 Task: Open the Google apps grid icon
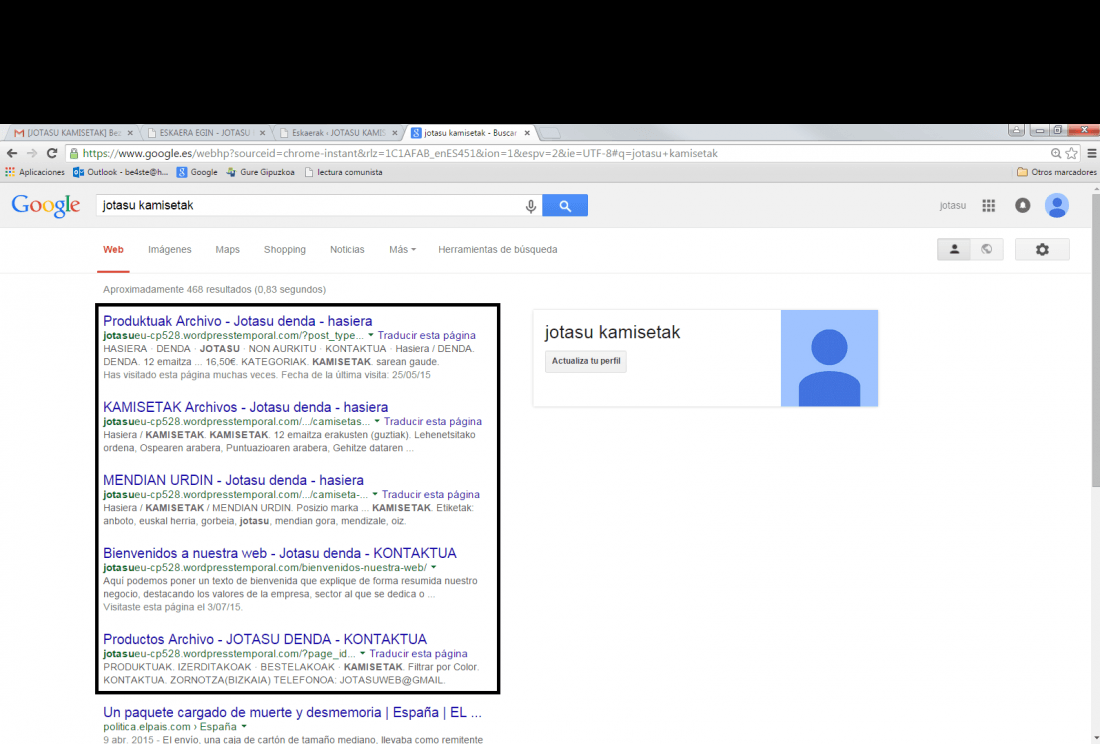(988, 205)
